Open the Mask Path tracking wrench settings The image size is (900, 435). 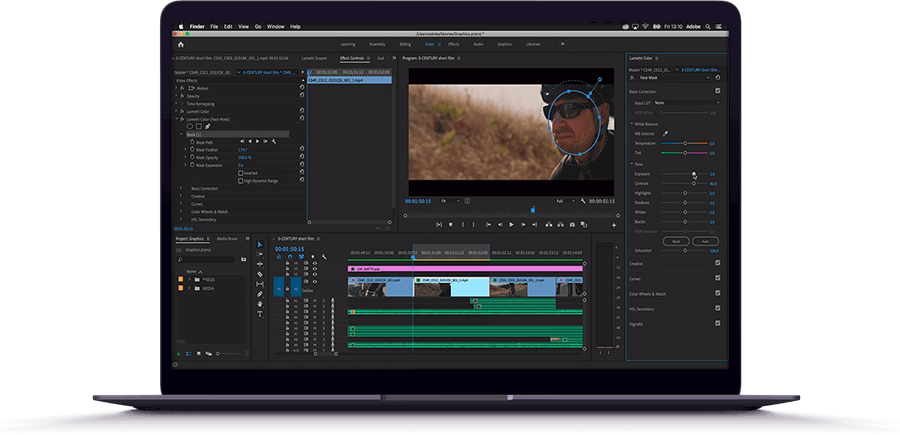click(x=274, y=141)
